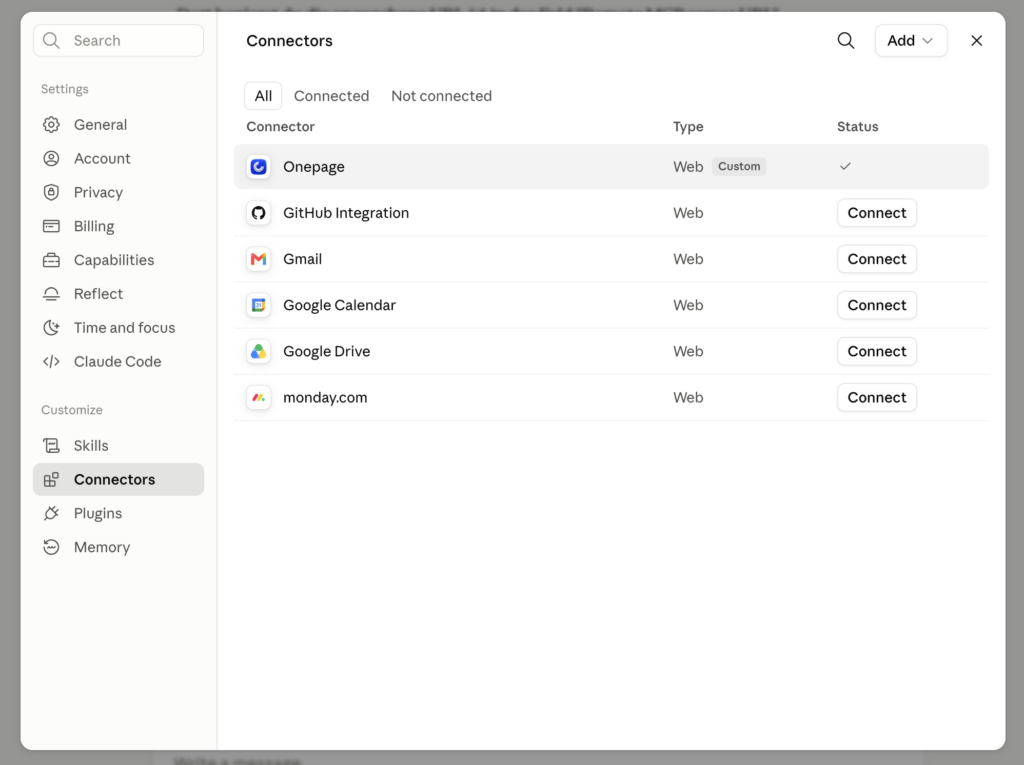This screenshot has width=1024, height=765.
Task: Click the magnifier icon in the sidebar search box
Action: (51, 41)
